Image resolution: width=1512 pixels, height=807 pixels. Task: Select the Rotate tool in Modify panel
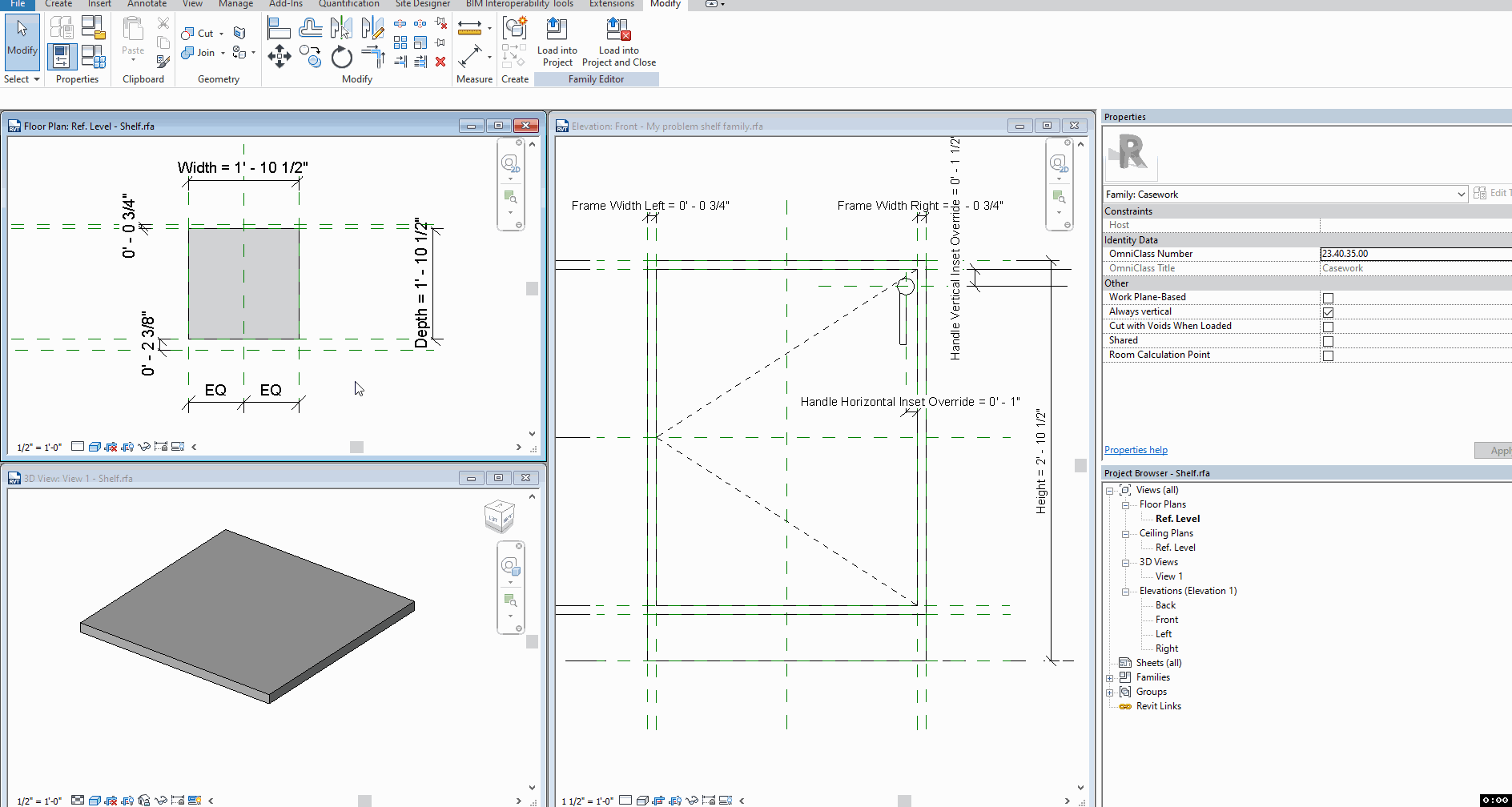tap(341, 58)
